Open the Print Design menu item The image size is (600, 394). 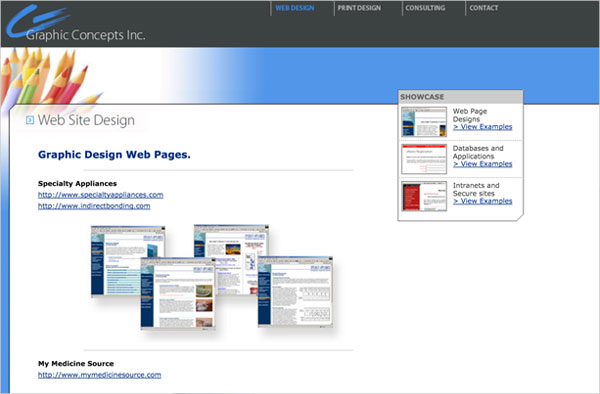pos(359,8)
